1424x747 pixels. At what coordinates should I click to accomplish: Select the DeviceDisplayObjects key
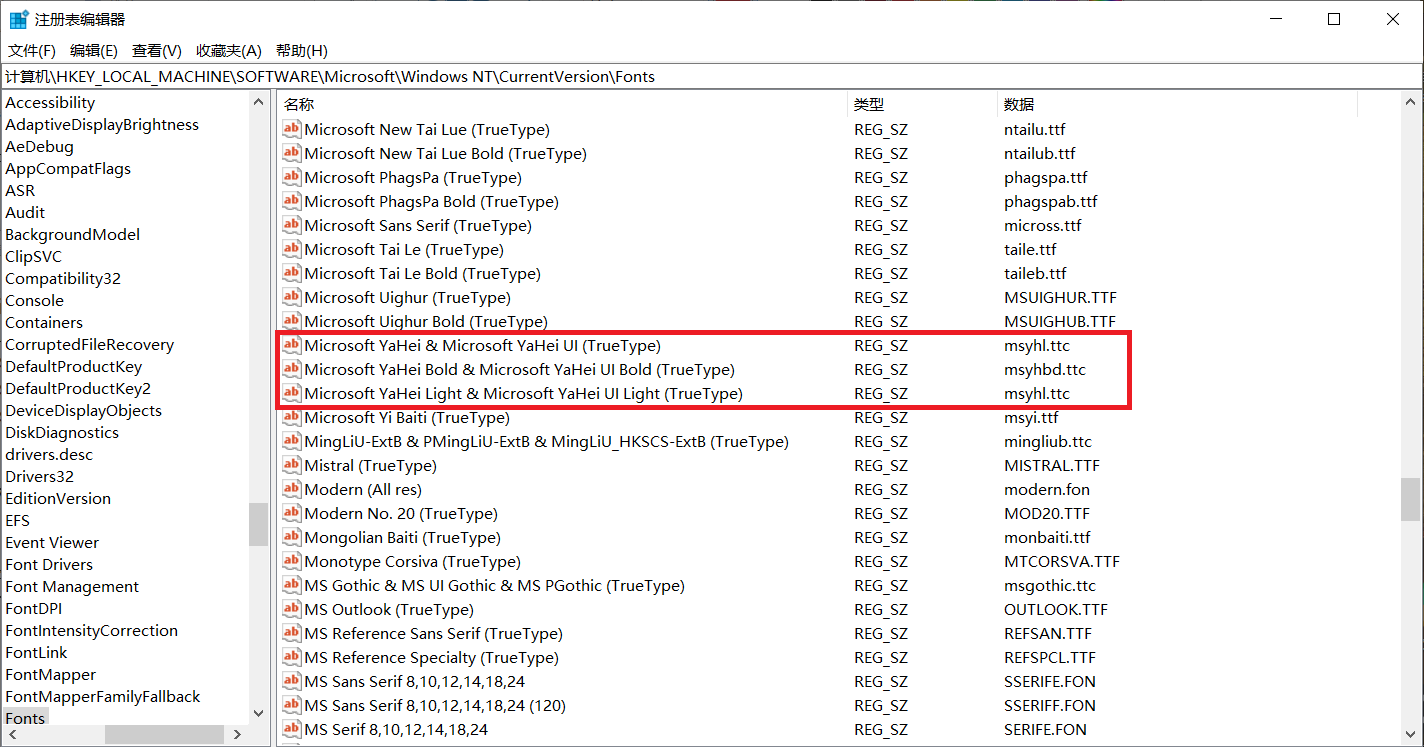tap(83, 410)
